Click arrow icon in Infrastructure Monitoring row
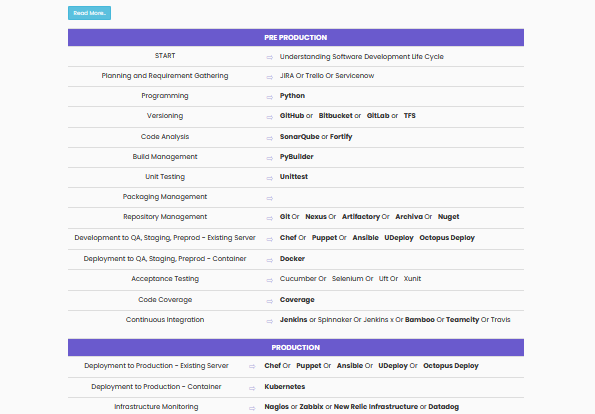Screen dimensions: 595x414 tap(252, 408)
